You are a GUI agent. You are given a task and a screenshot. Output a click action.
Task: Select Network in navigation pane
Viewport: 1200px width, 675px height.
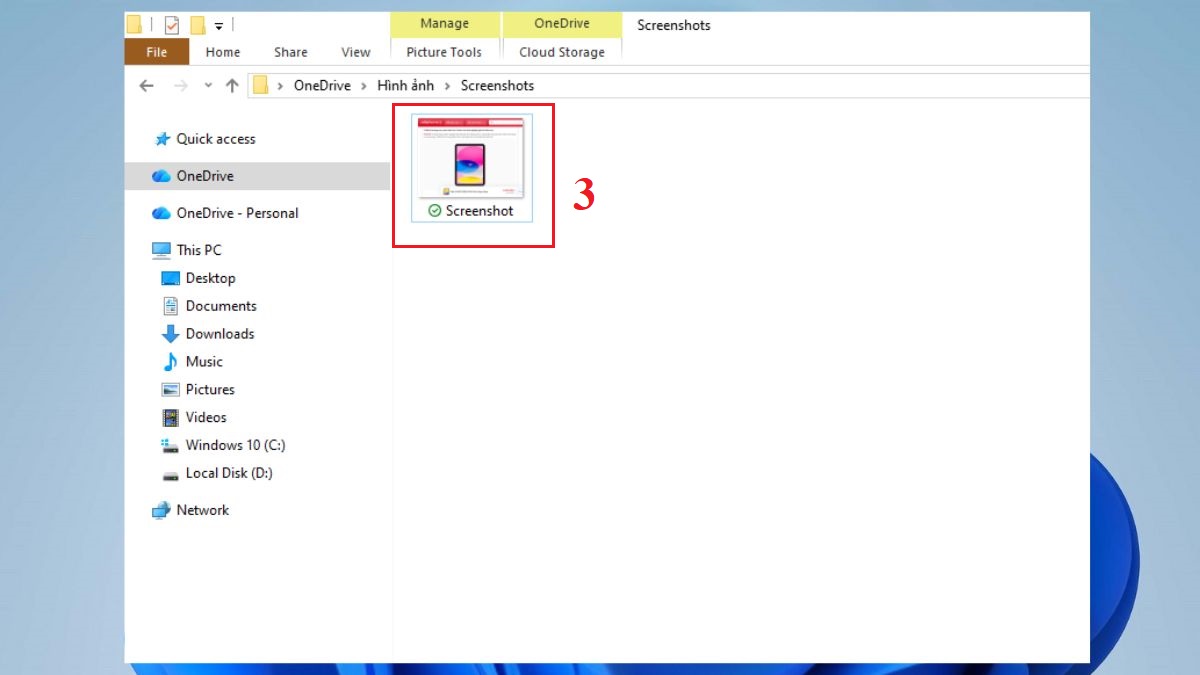click(203, 510)
